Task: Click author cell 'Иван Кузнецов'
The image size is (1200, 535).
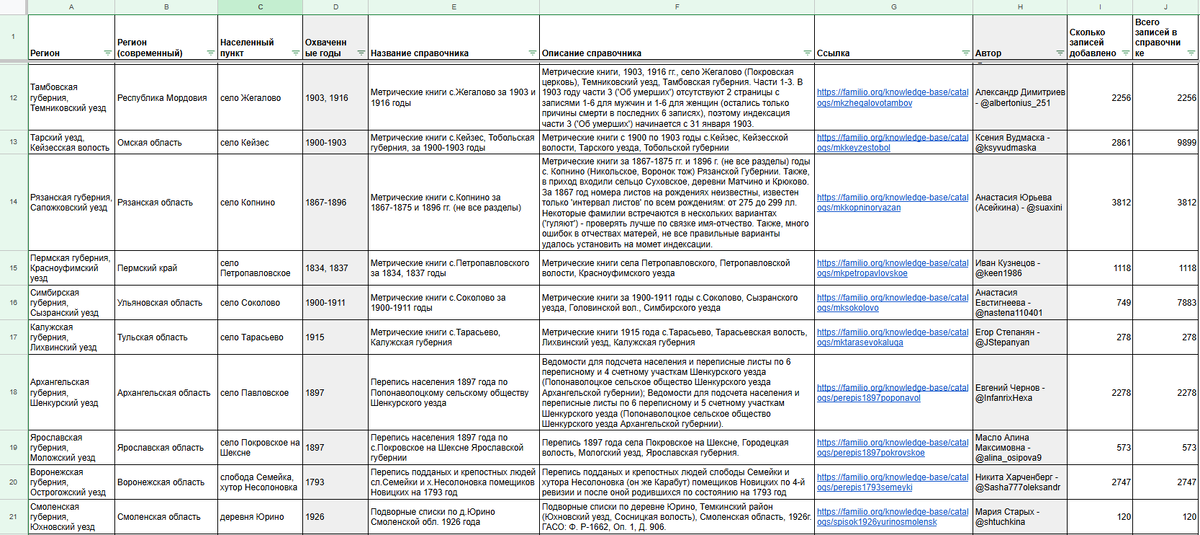Action: (x=1020, y=267)
